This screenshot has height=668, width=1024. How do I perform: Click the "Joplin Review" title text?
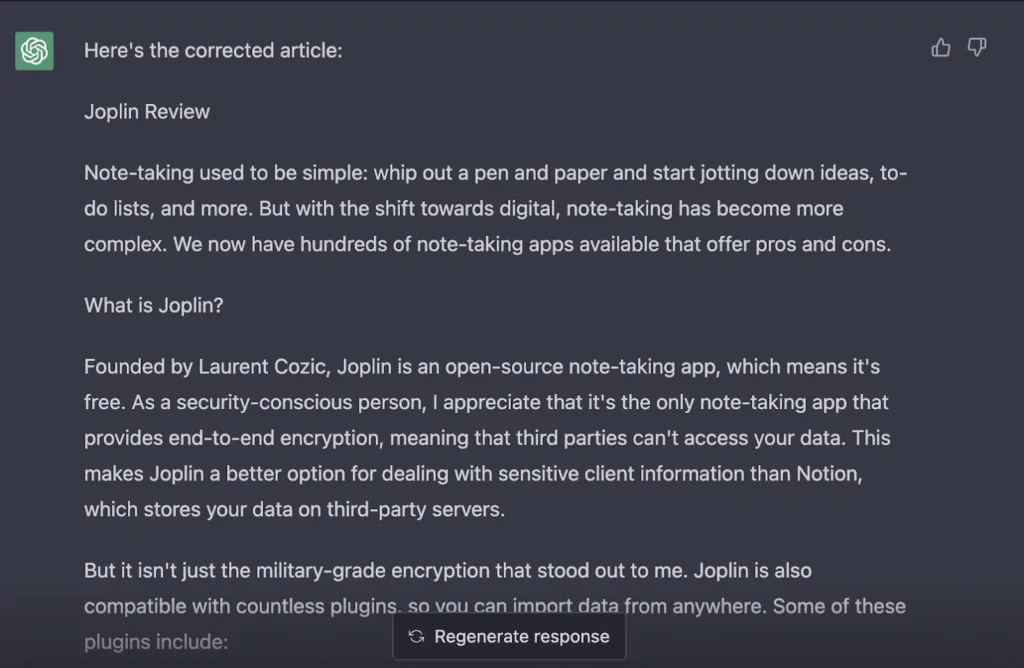click(147, 111)
